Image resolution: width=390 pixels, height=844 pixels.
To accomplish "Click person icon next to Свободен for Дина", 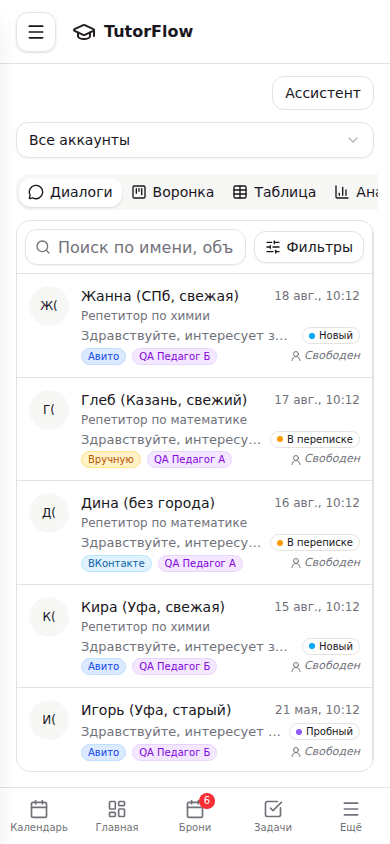I will pos(296,564).
